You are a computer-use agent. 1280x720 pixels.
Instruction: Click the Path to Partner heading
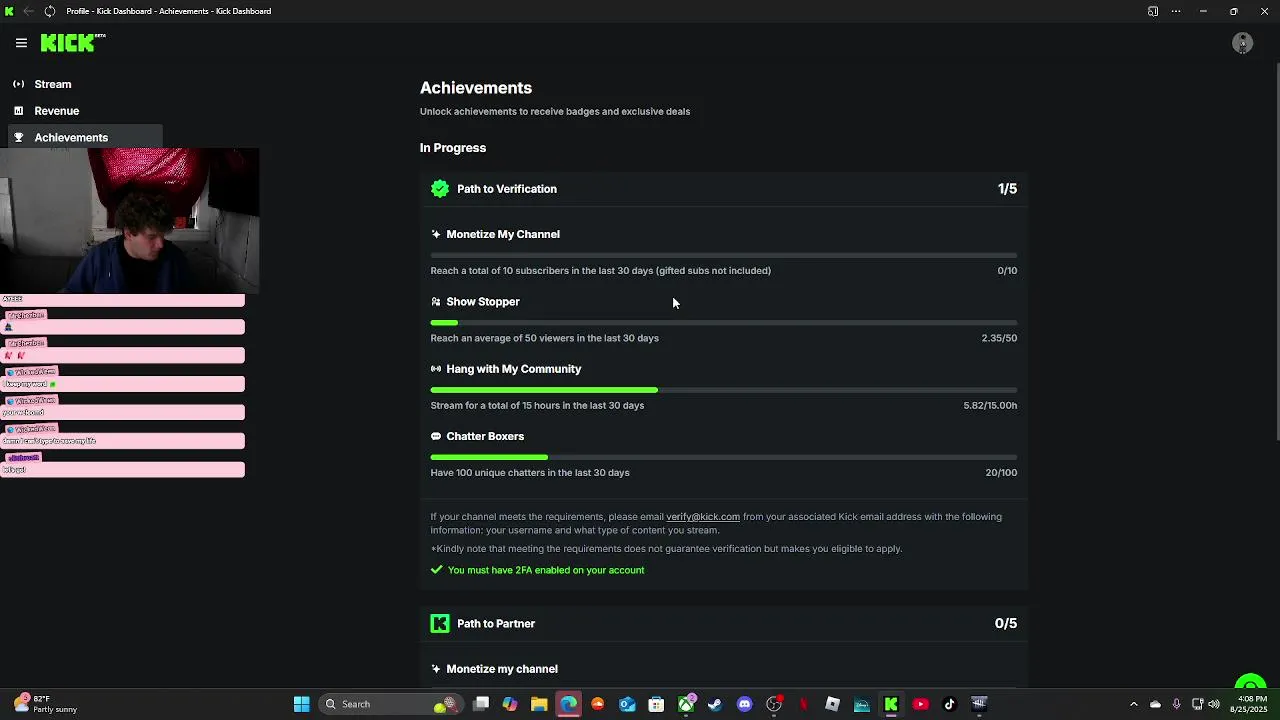(496, 624)
